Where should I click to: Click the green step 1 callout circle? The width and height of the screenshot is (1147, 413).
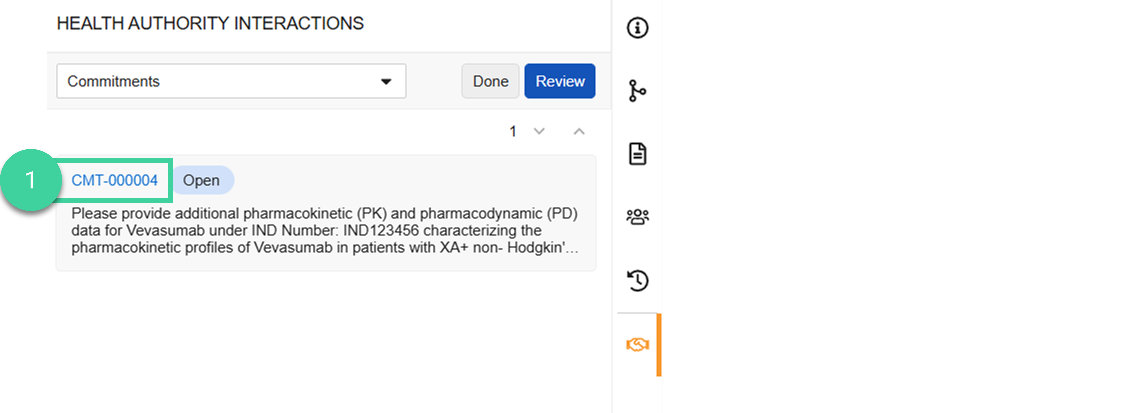coord(29,181)
